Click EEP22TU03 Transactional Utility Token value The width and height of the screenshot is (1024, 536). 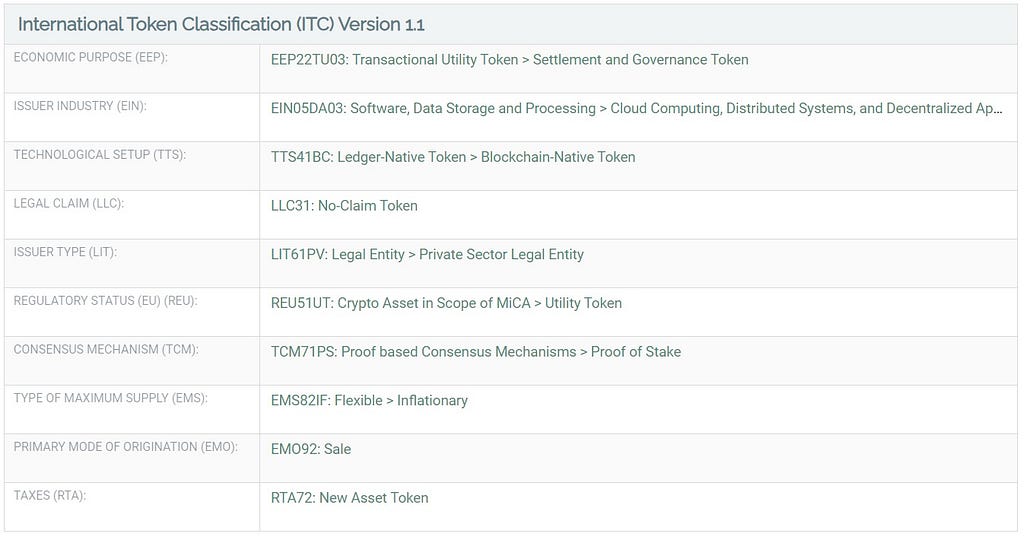pos(509,59)
